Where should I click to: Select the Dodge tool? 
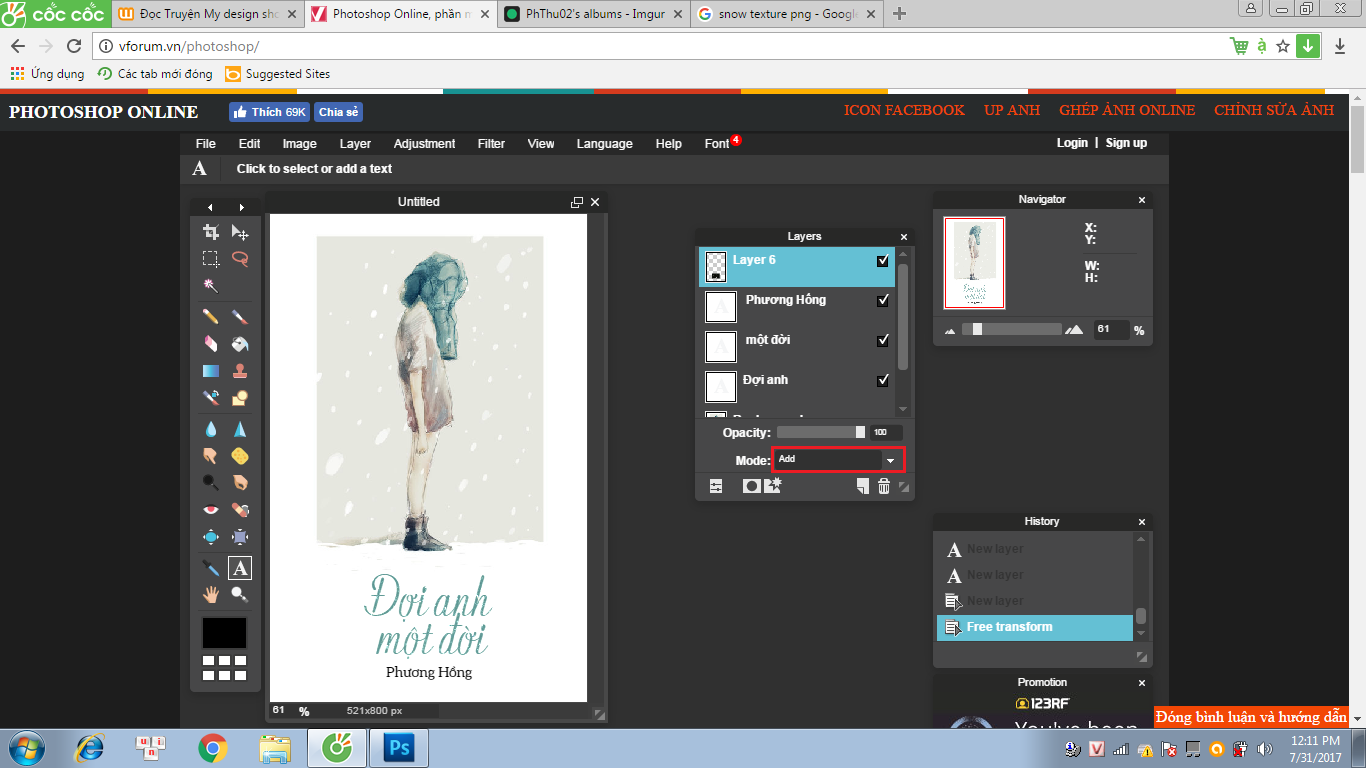click(x=211, y=483)
